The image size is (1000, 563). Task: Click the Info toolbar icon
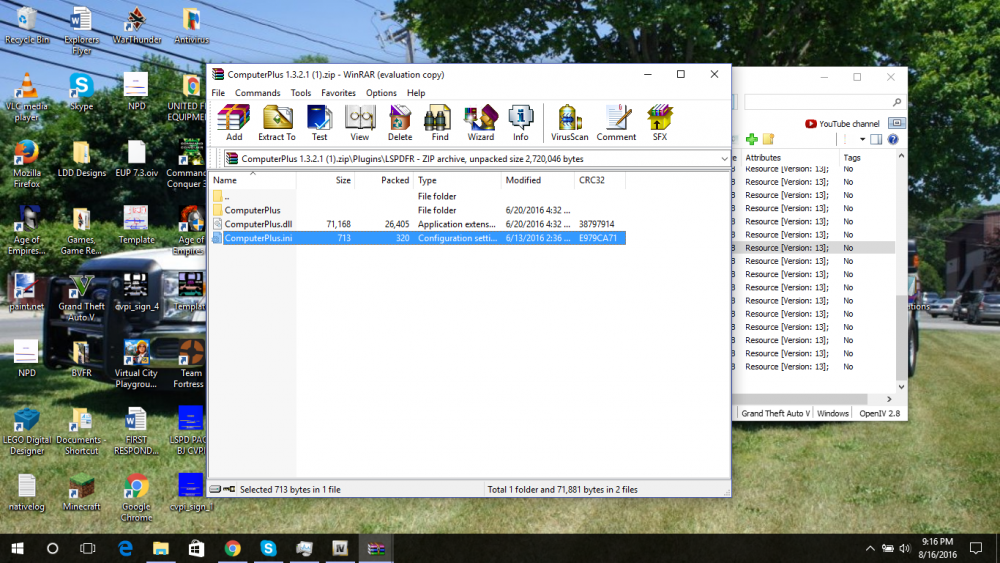point(520,122)
